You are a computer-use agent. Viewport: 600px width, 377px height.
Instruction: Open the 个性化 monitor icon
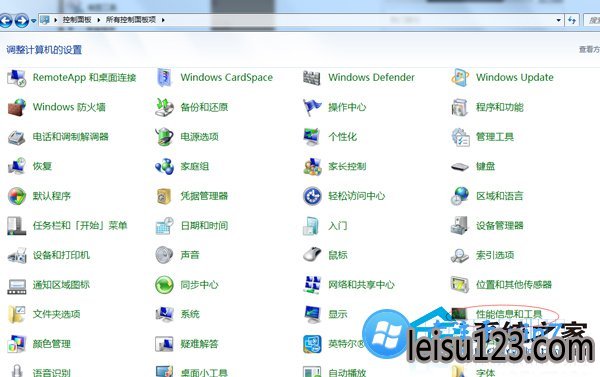(x=312, y=137)
